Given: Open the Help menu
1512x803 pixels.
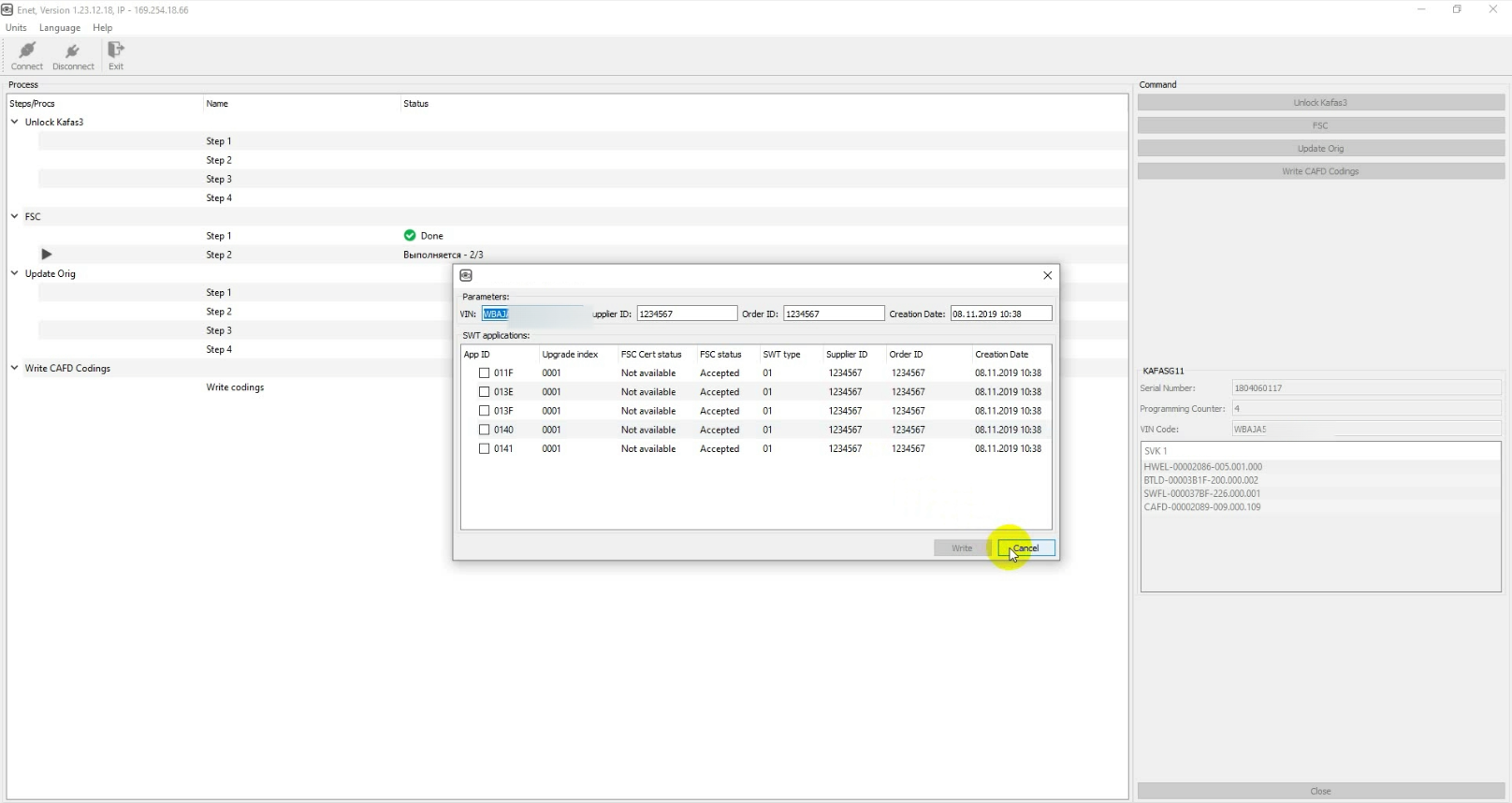Looking at the screenshot, I should point(103,28).
